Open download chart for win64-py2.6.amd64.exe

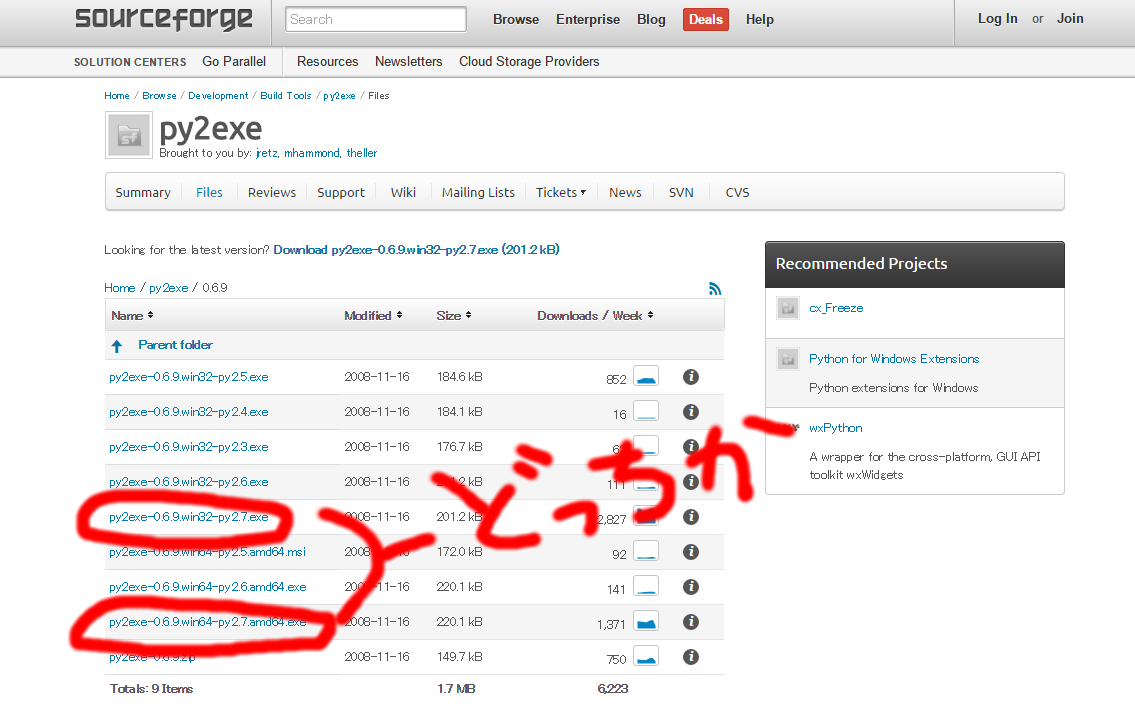point(646,587)
